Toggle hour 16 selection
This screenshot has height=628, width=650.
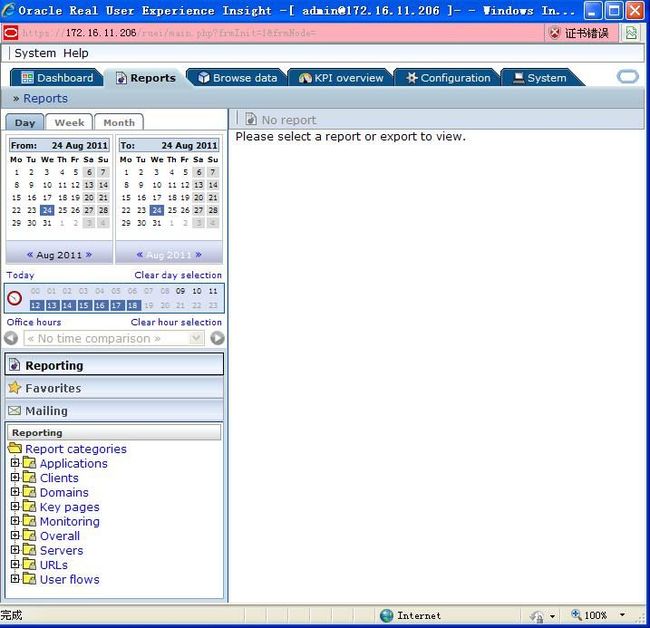[100, 306]
